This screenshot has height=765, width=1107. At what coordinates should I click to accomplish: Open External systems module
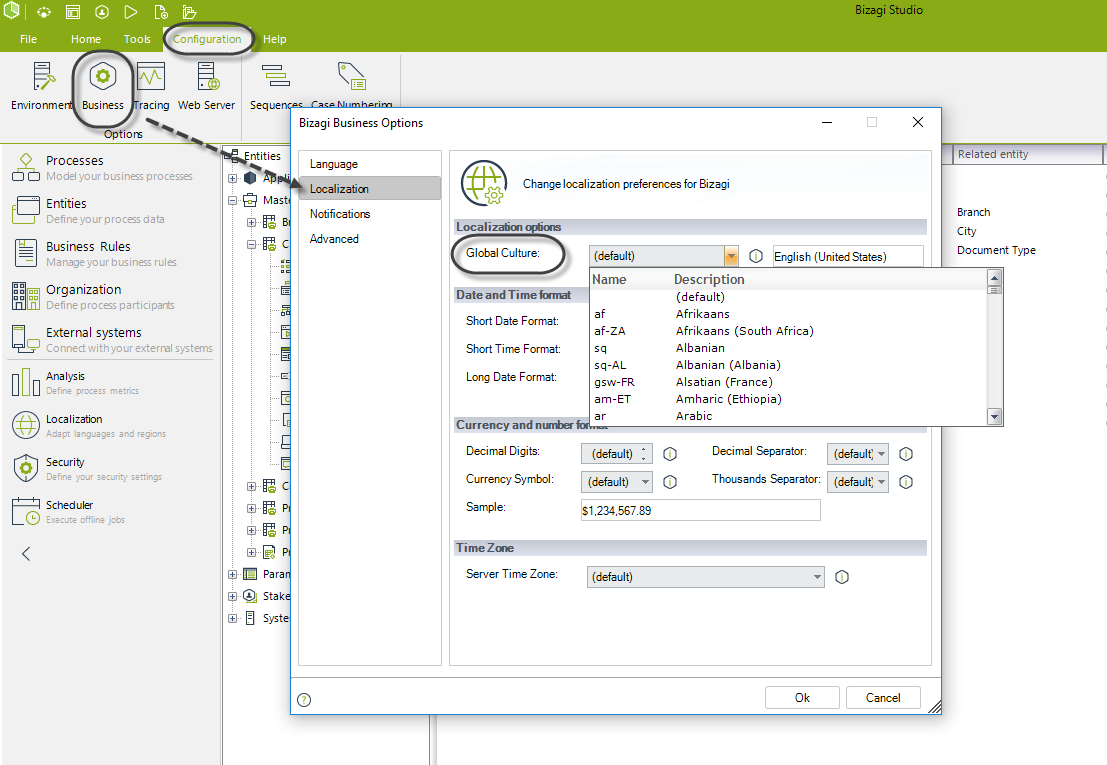click(x=112, y=339)
